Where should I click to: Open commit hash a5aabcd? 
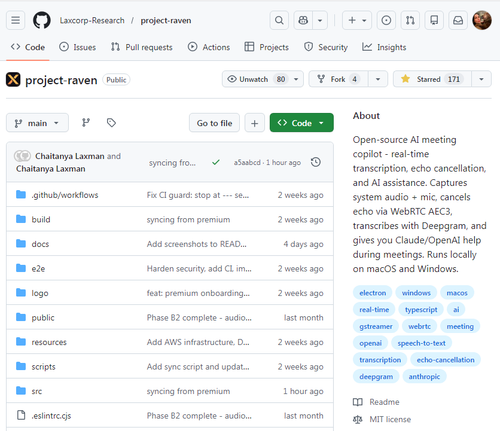pyautogui.click(x=247, y=162)
